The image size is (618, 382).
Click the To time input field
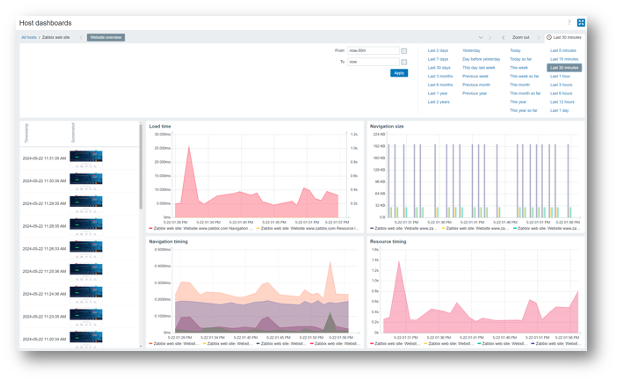point(373,62)
